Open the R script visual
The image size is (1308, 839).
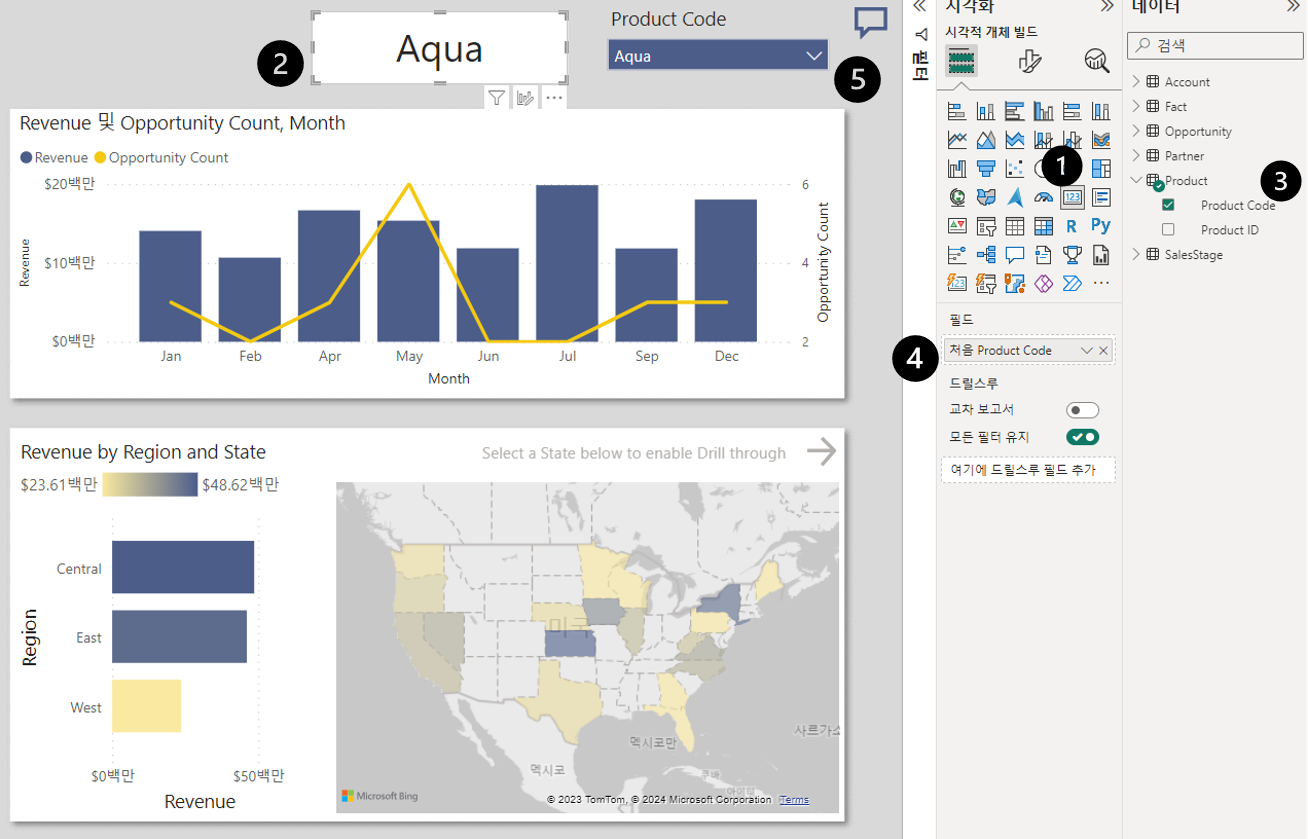point(1073,225)
